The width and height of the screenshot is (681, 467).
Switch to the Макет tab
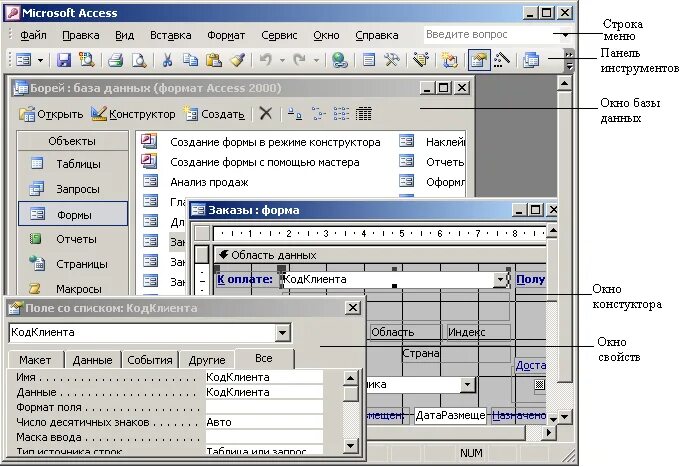pos(35,360)
